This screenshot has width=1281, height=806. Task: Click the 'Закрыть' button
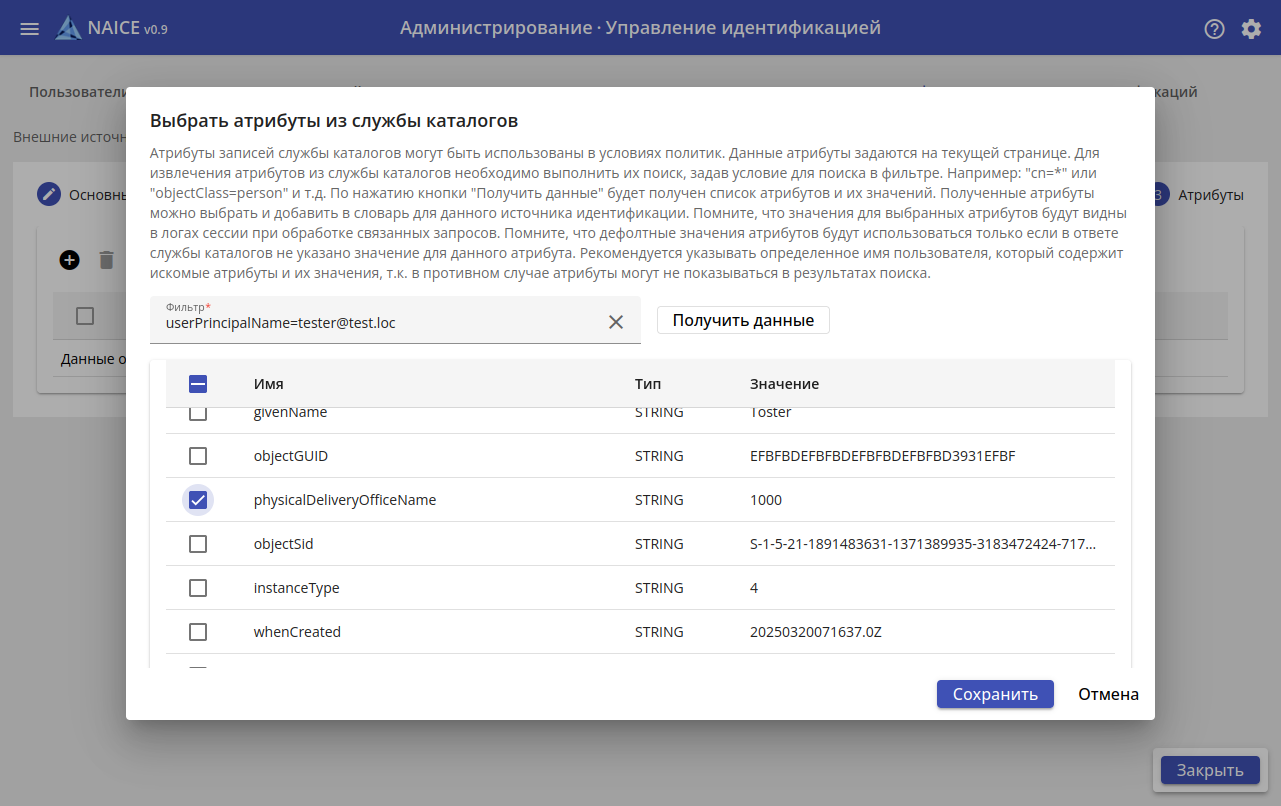(1210, 770)
